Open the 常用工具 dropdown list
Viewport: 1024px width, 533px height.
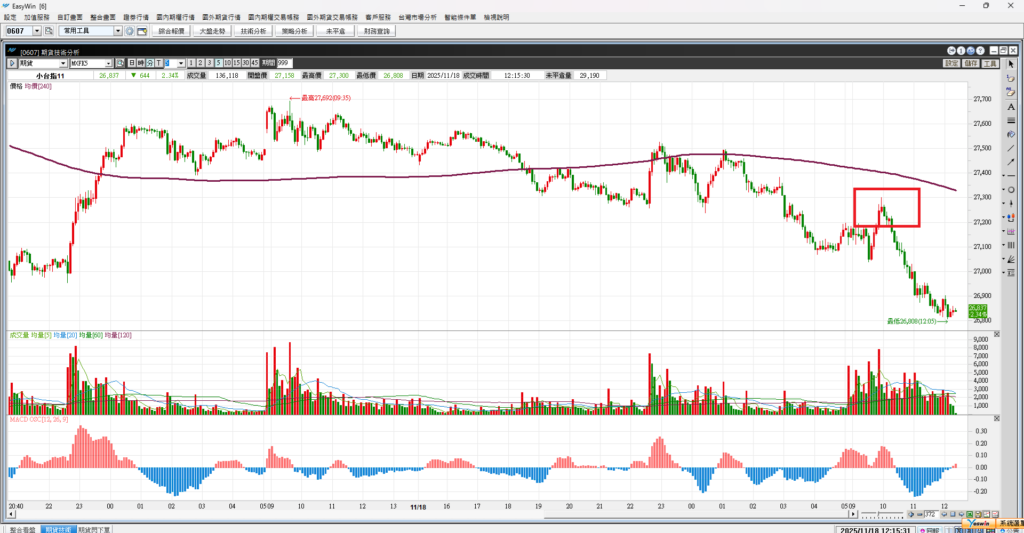coord(118,32)
